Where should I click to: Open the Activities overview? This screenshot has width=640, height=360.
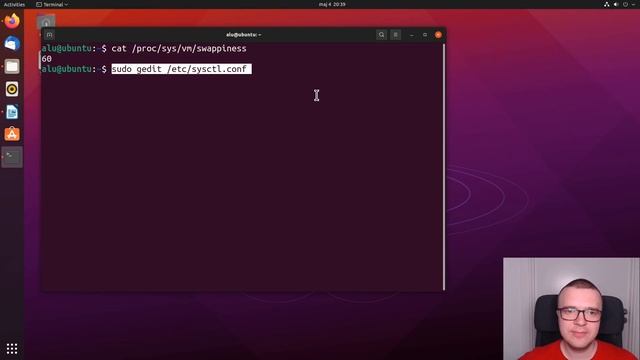14,4
